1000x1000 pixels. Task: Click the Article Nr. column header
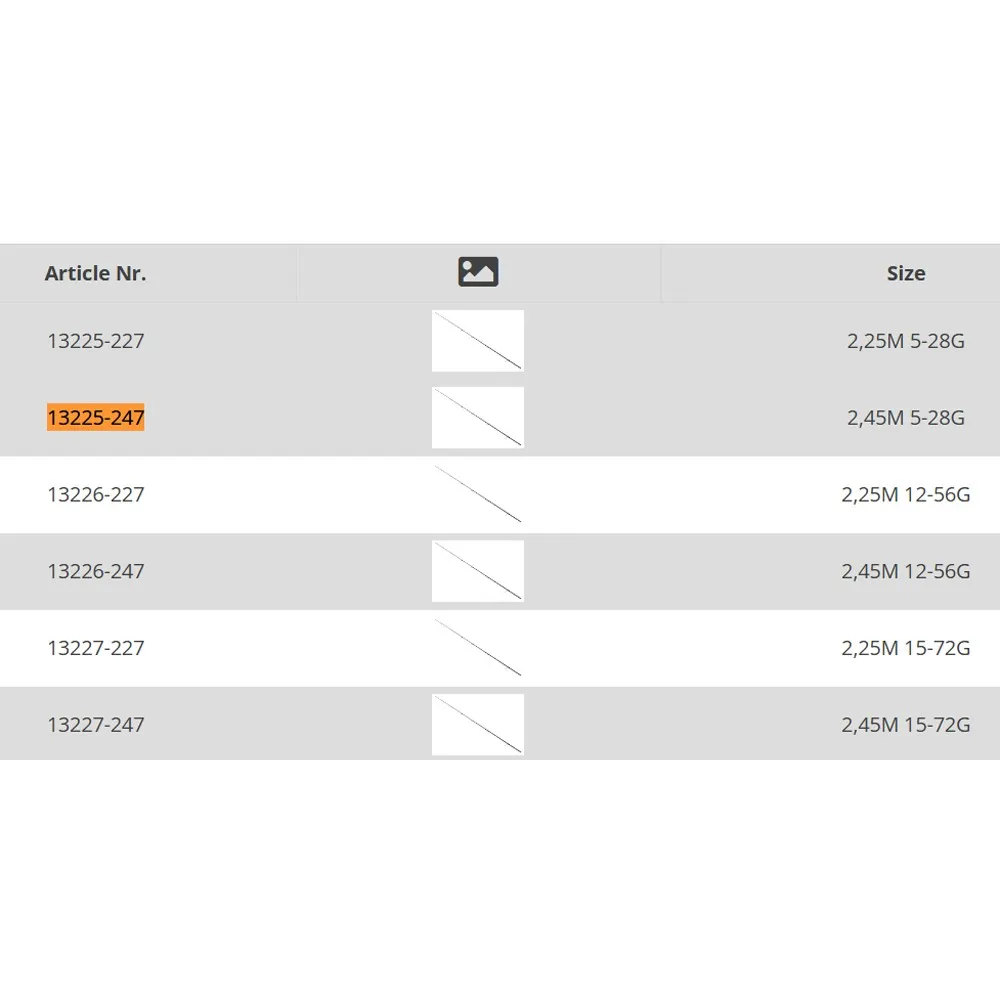[x=95, y=273]
